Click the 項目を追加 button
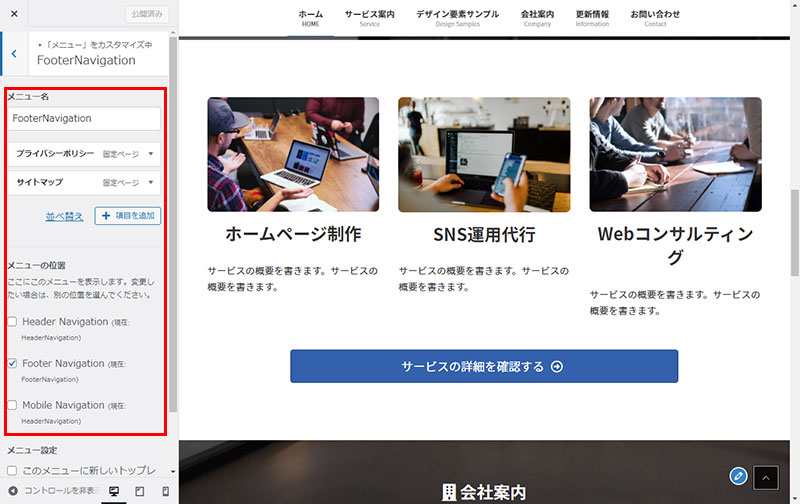800x504 pixels. (x=127, y=216)
